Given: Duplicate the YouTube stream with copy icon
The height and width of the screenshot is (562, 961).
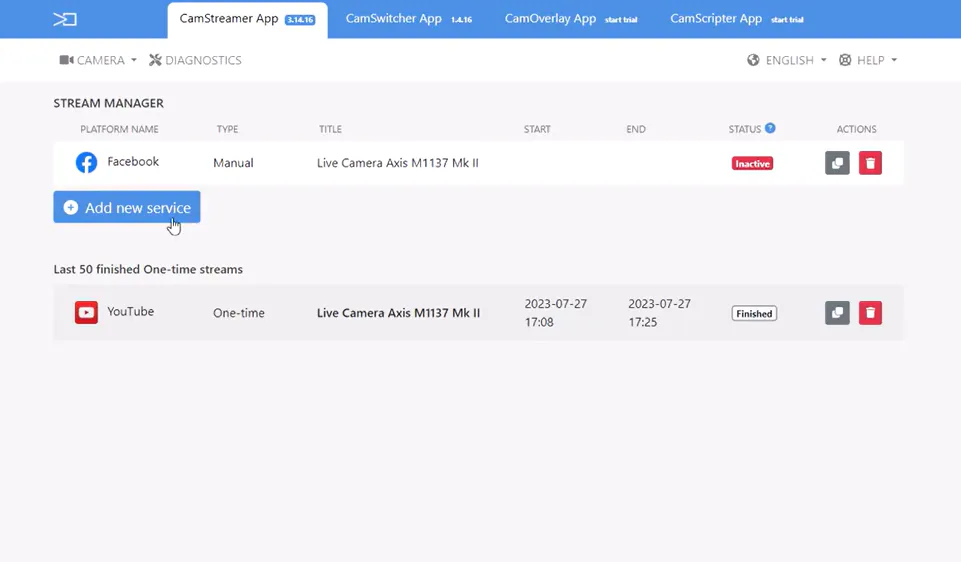Looking at the screenshot, I should 837,313.
